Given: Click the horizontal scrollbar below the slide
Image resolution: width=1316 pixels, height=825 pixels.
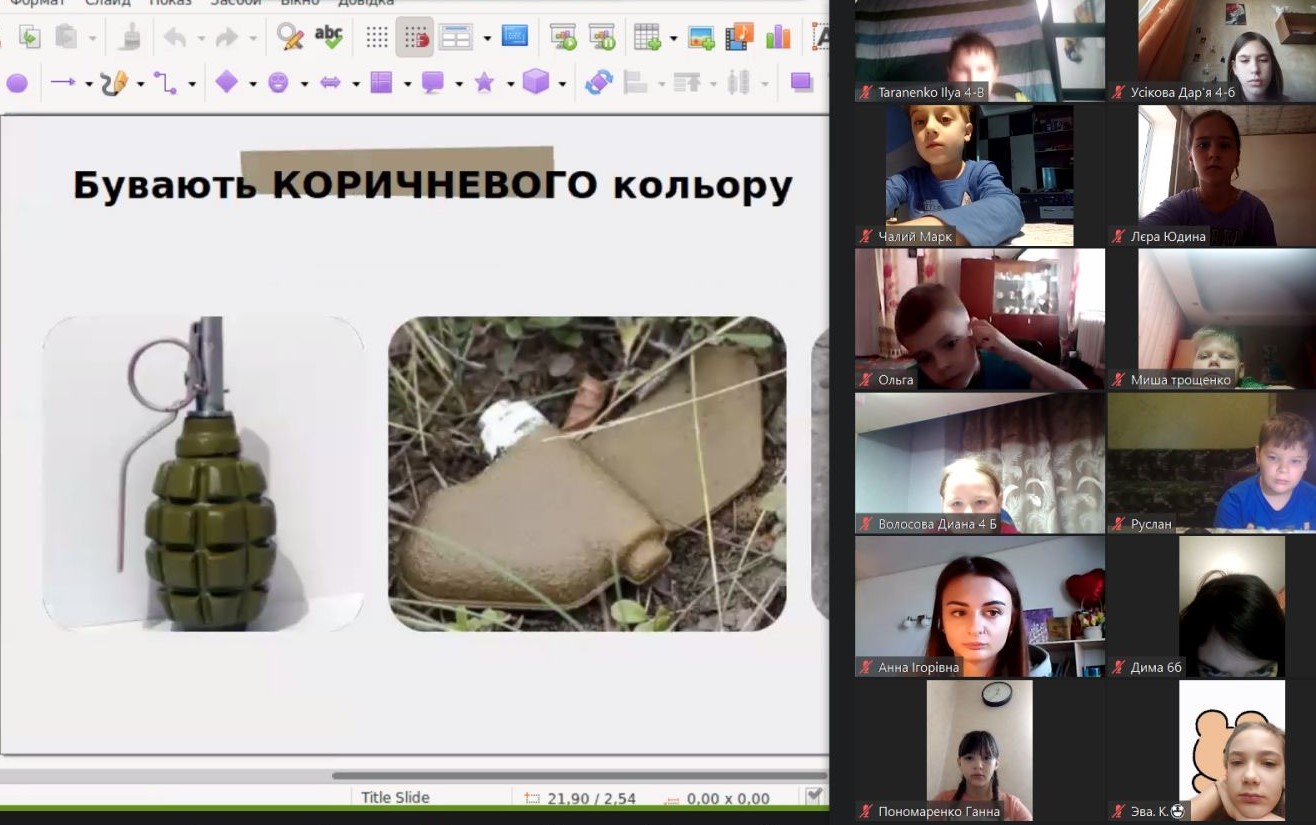Looking at the screenshot, I should pyautogui.click(x=580, y=775).
